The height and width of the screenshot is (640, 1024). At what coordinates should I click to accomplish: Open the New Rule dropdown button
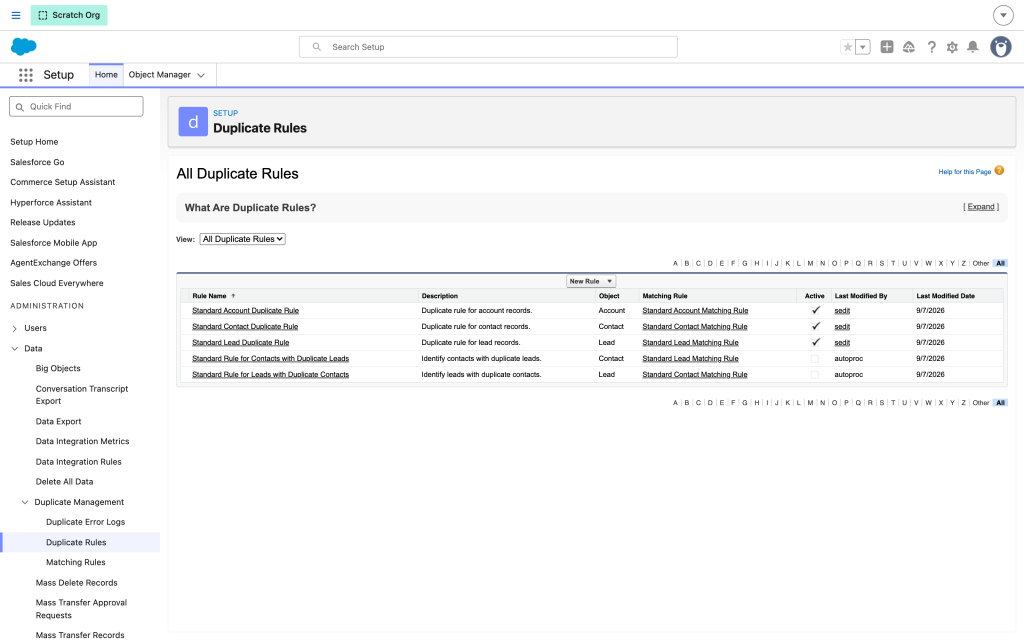[x=590, y=281]
